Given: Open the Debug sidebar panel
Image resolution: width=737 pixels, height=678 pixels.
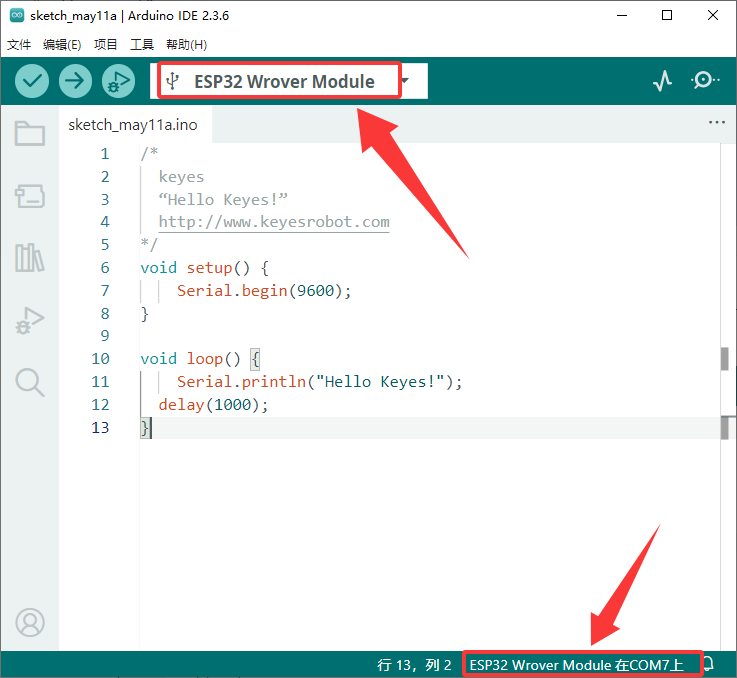Looking at the screenshot, I should coord(30,321).
